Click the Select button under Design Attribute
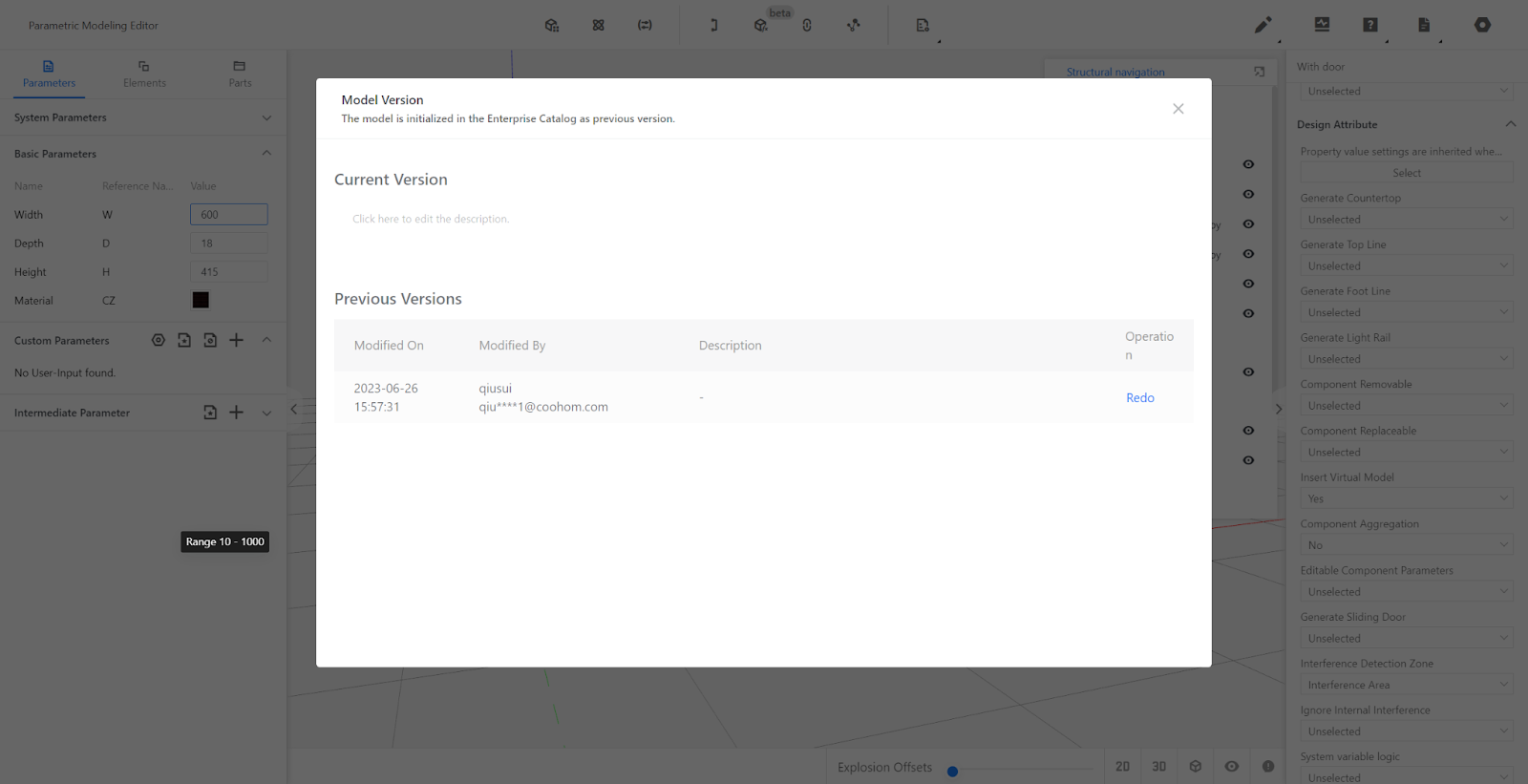Image resolution: width=1528 pixels, height=784 pixels. point(1406,173)
